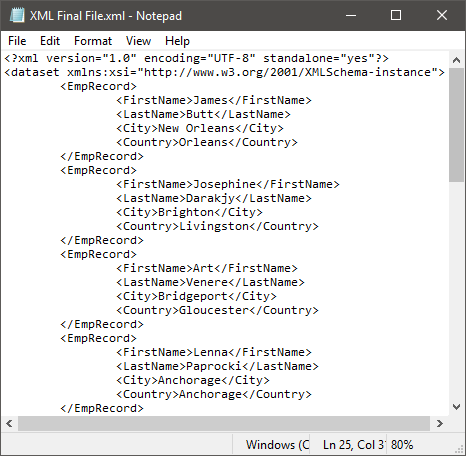This screenshot has height=456, width=466.
Task: Click the LastName Darakjy line
Action: click(x=214, y=198)
